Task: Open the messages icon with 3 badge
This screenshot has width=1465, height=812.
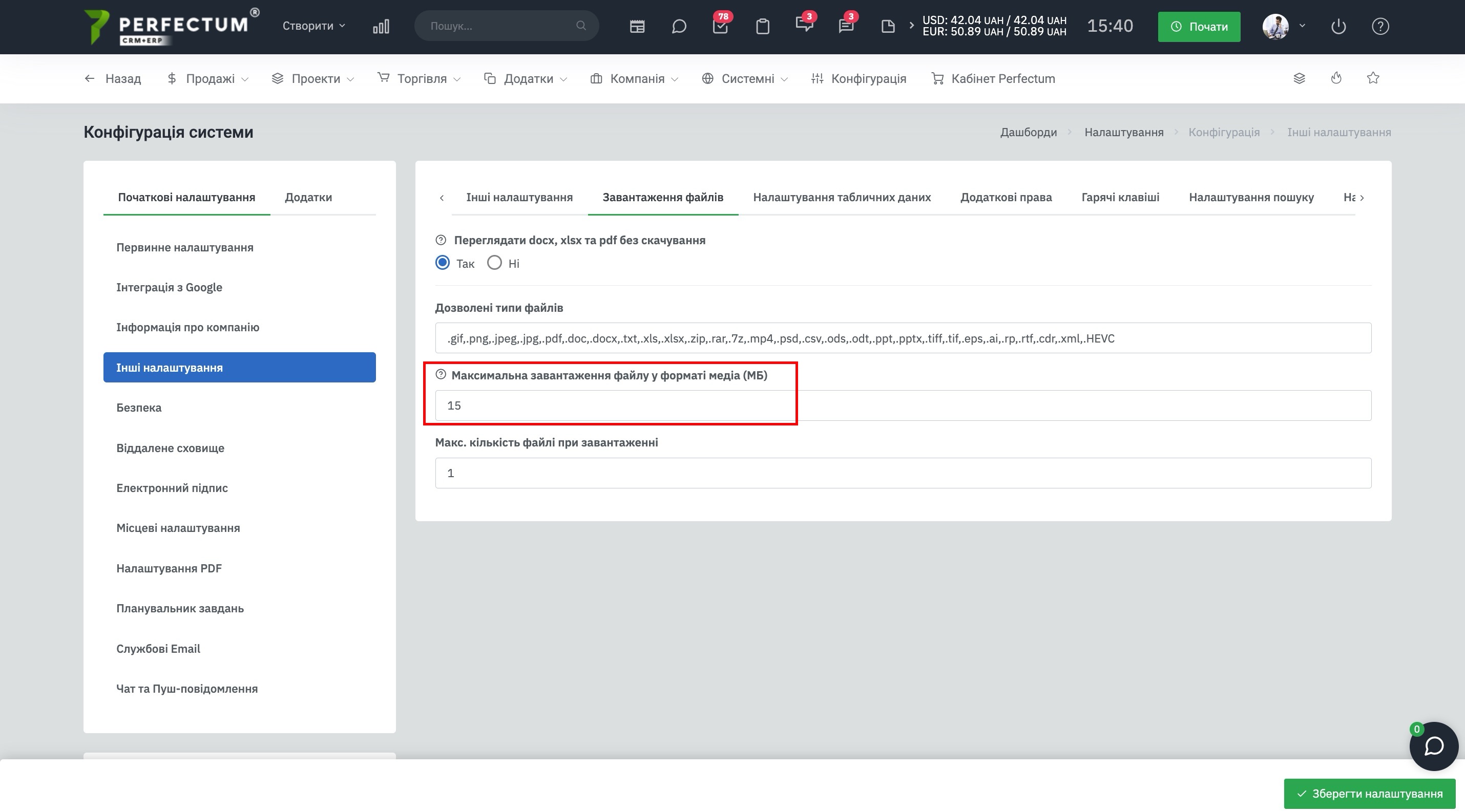Action: point(805,24)
